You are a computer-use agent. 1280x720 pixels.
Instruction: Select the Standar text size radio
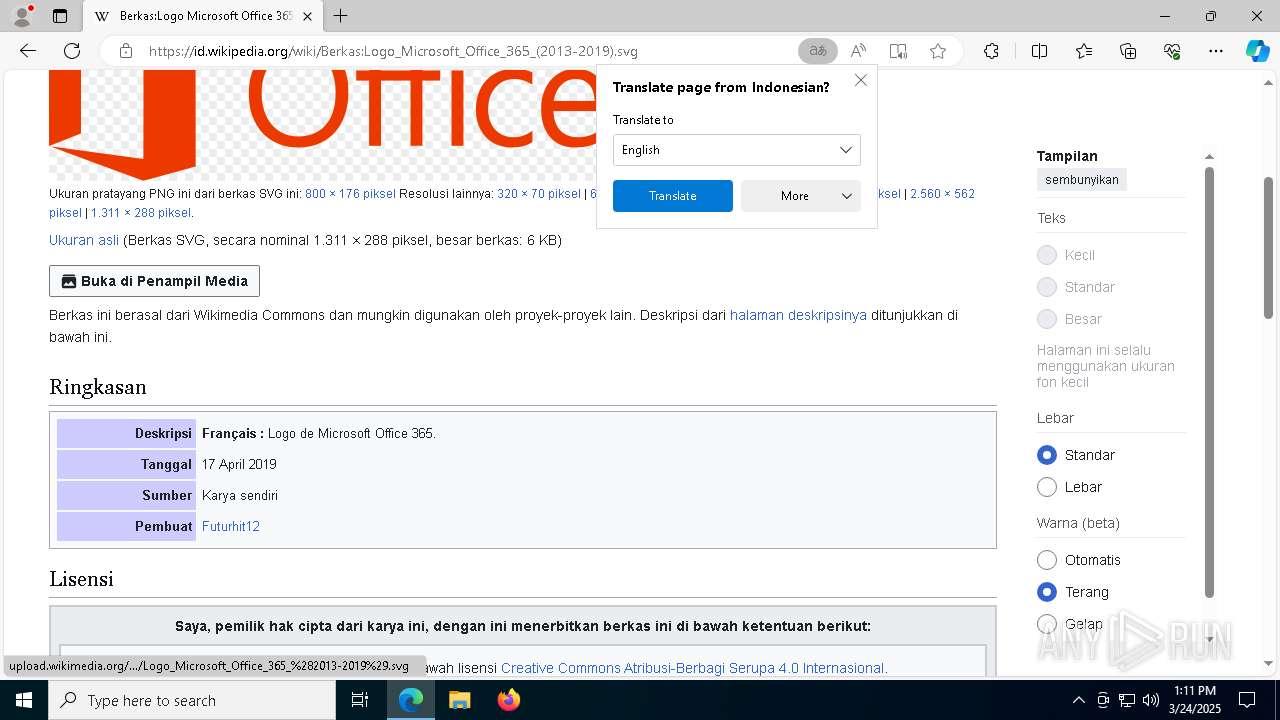pos(1047,287)
